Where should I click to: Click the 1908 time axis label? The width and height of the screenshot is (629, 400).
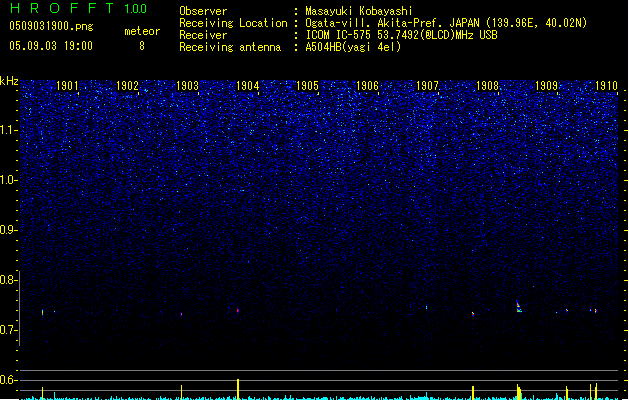[x=487, y=86]
